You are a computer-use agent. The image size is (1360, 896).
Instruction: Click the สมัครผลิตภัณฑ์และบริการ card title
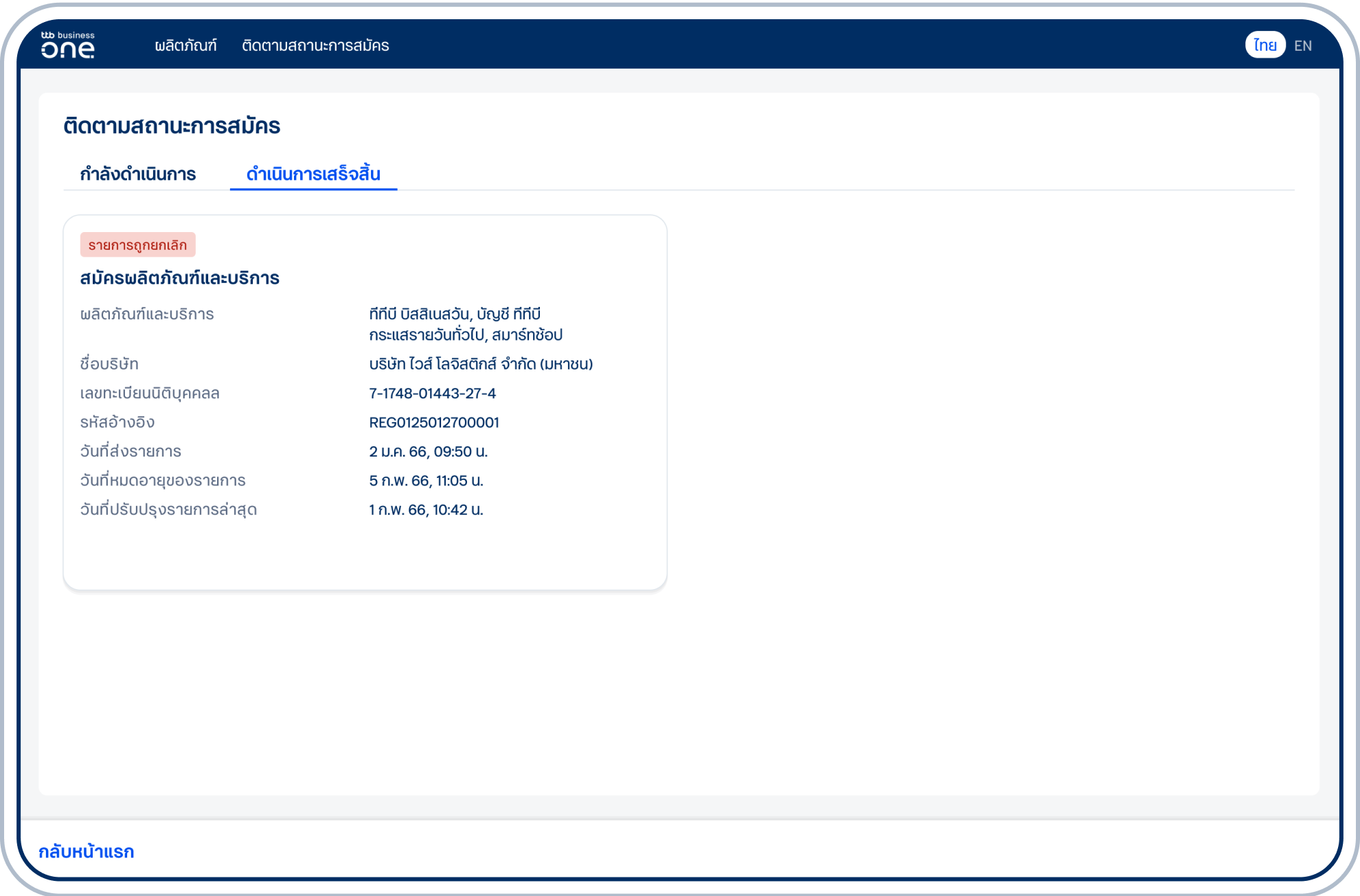[x=179, y=278]
